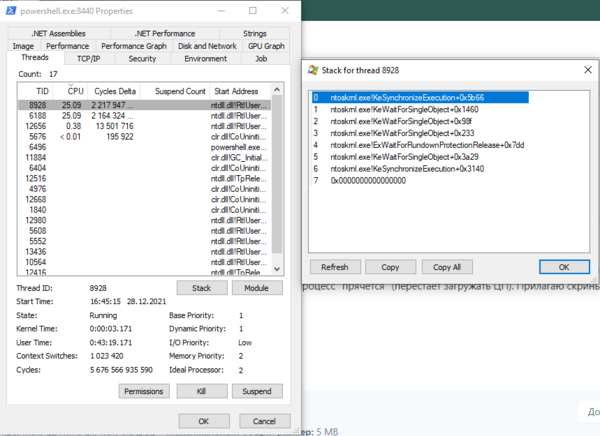
Task: Sort threads by CPU column header
Action: click(70, 91)
